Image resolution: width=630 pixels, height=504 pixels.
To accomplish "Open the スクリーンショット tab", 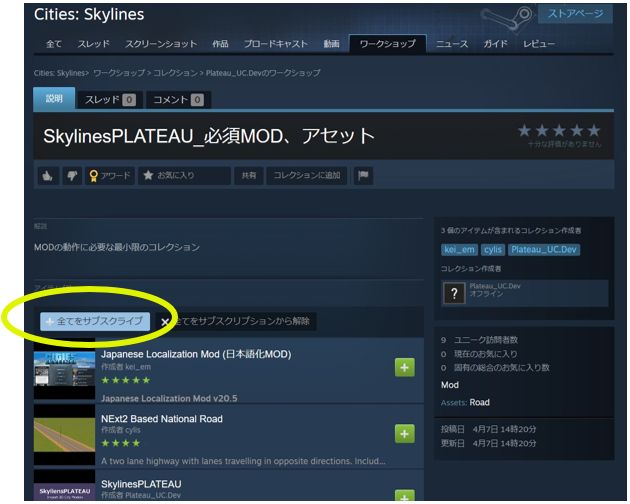I will [x=161, y=44].
